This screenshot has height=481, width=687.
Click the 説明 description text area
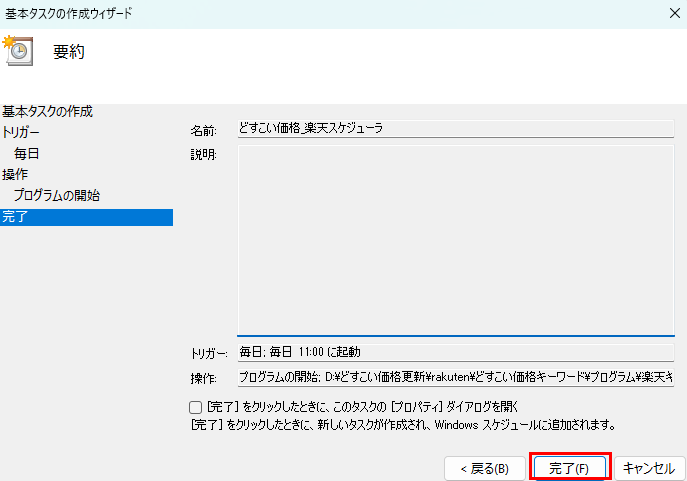[456, 240]
